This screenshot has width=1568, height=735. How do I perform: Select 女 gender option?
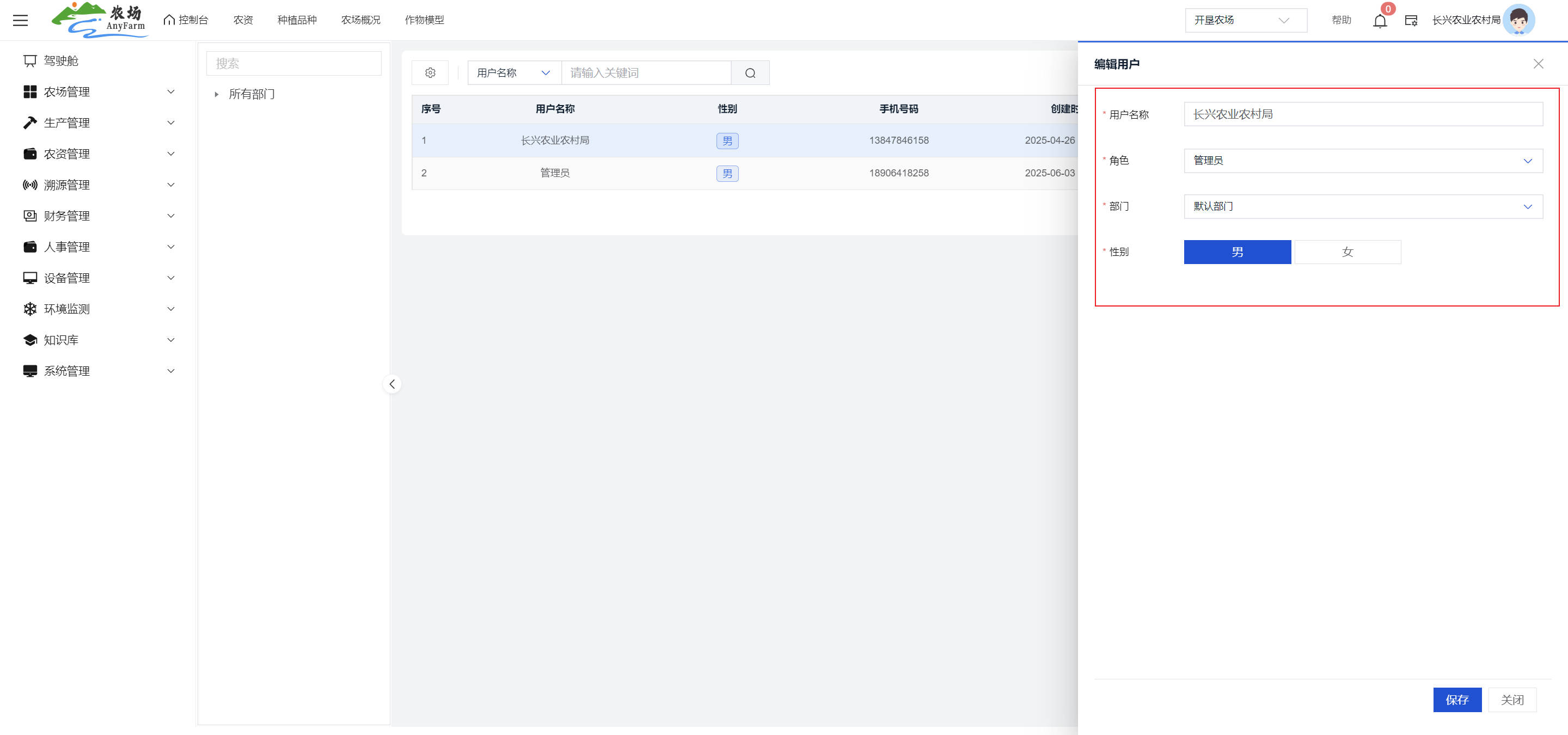click(x=1347, y=252)
